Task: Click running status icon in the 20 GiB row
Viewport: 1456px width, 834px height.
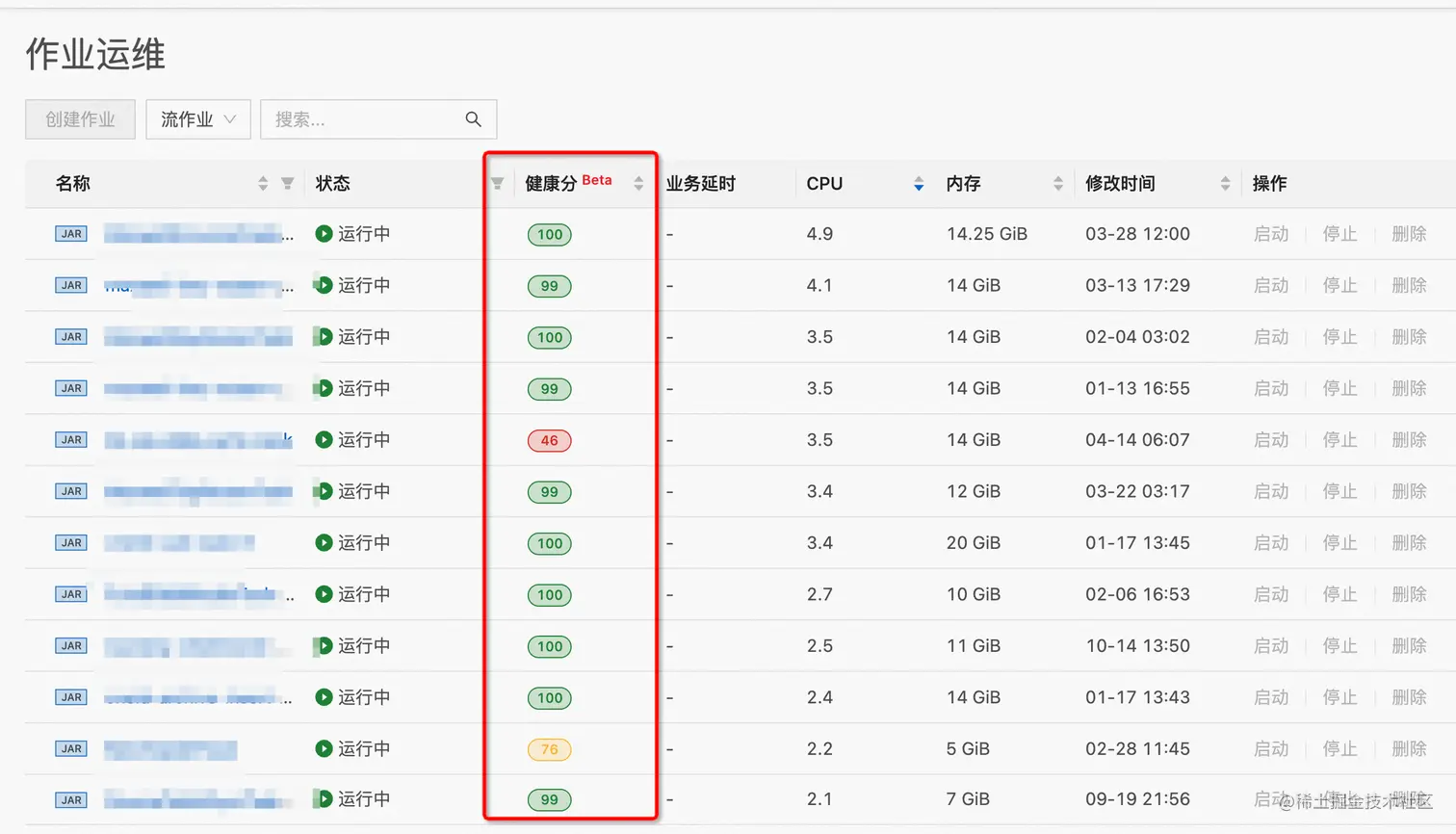Action: (324, 543)
